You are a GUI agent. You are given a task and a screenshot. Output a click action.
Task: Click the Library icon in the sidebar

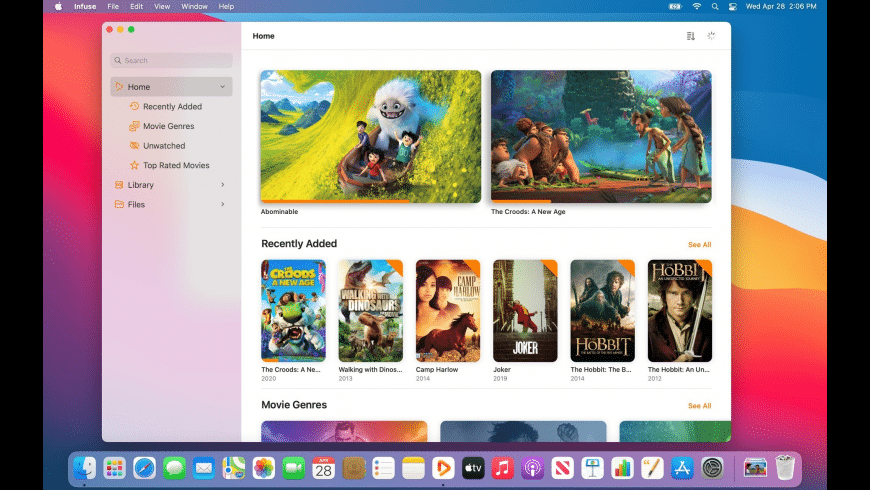pos(119,185)
